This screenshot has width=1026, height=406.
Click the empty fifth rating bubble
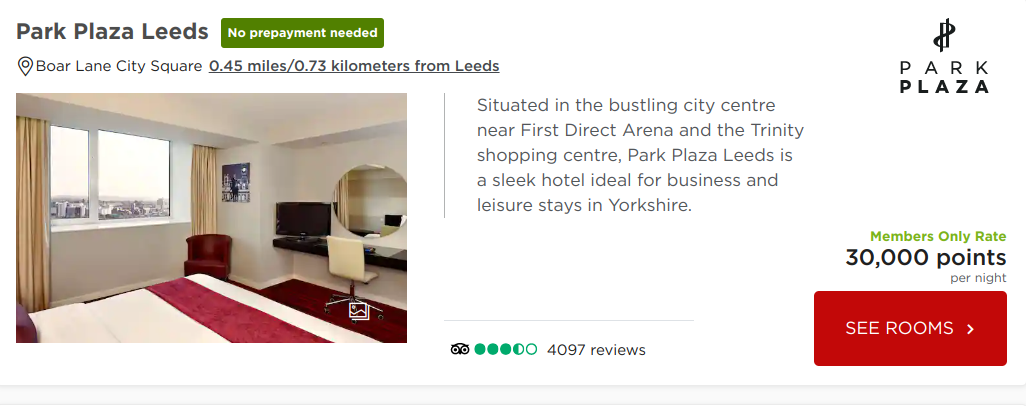click(531, 349)
